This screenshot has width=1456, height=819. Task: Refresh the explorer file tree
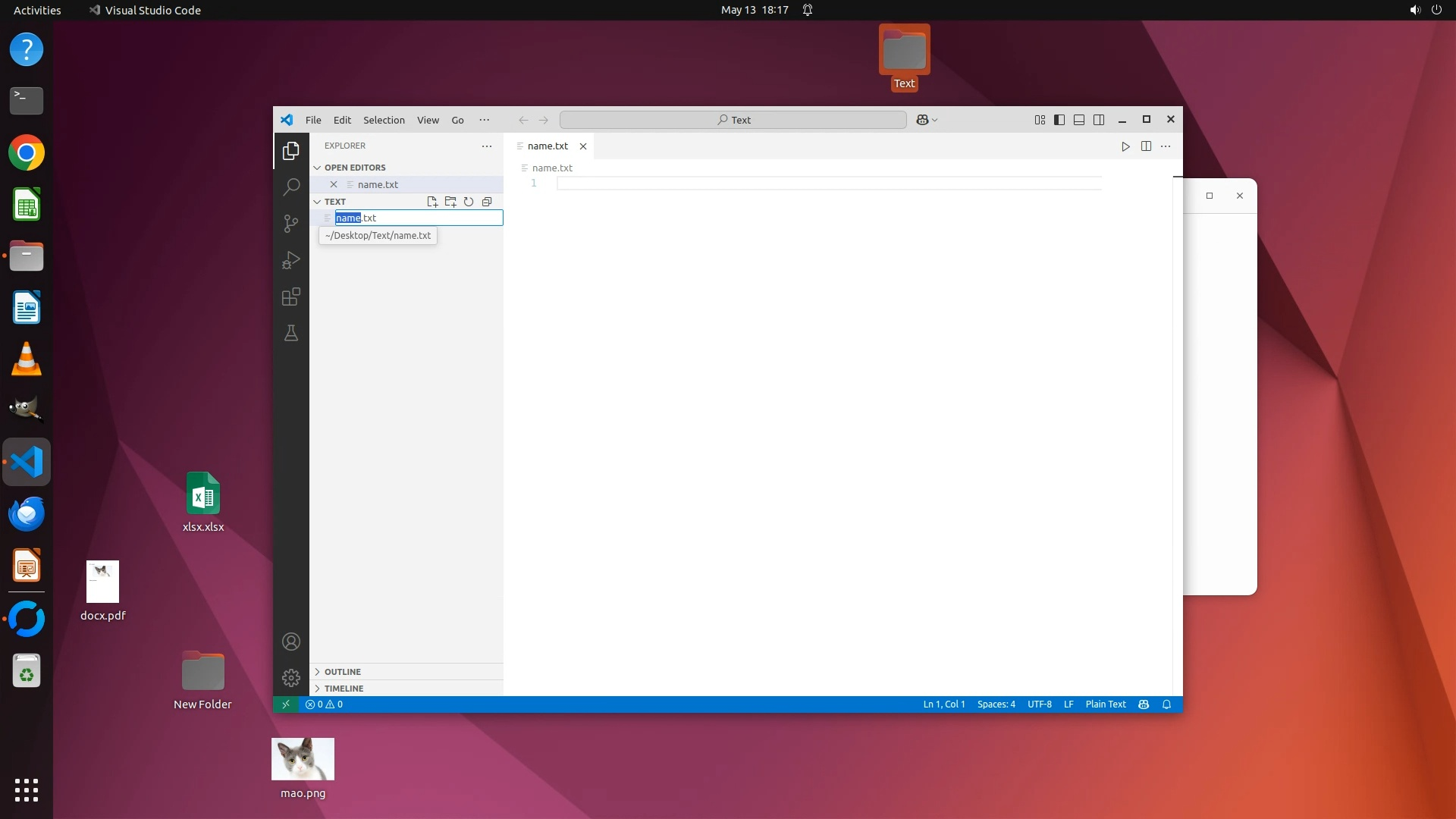pyautogui.click(x=469, y=202)
